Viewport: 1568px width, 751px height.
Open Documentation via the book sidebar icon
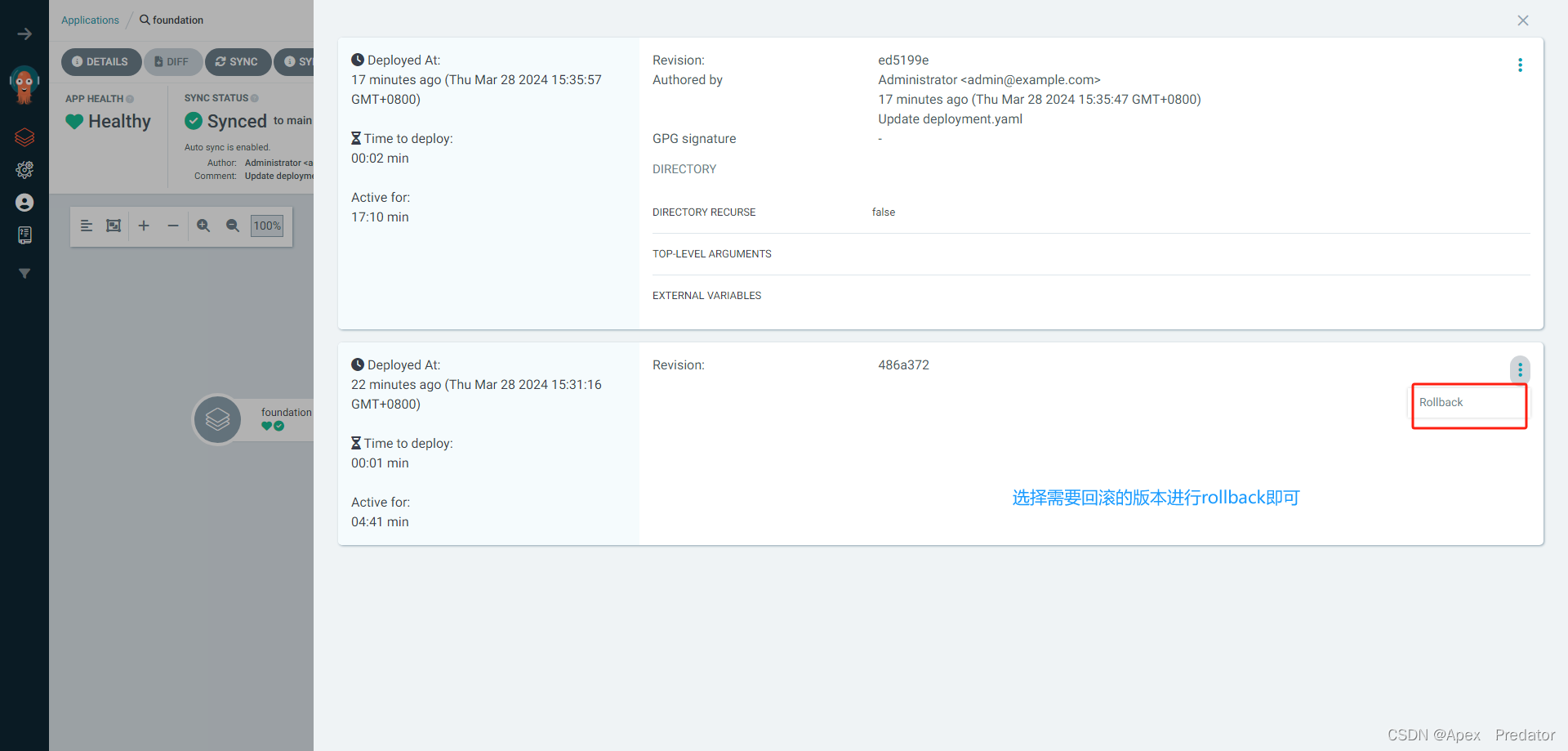(x=24, y=235)
